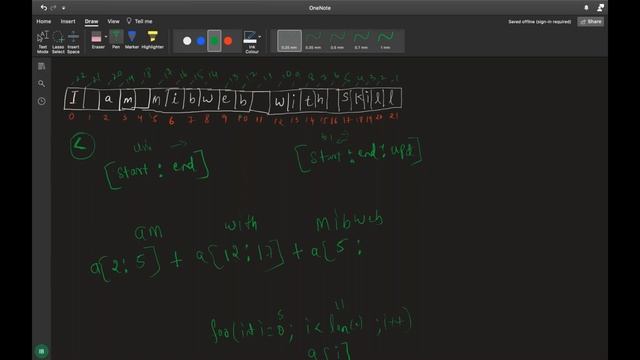Expand the Ink Colour dropdown arrow
Image resolution: width=640 pixels, height=360 pixels.
coord(260,37)
